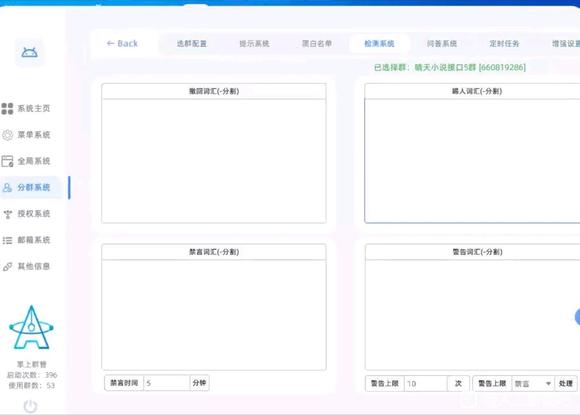Click the 踢人词汇 text area

coord(472,161)
